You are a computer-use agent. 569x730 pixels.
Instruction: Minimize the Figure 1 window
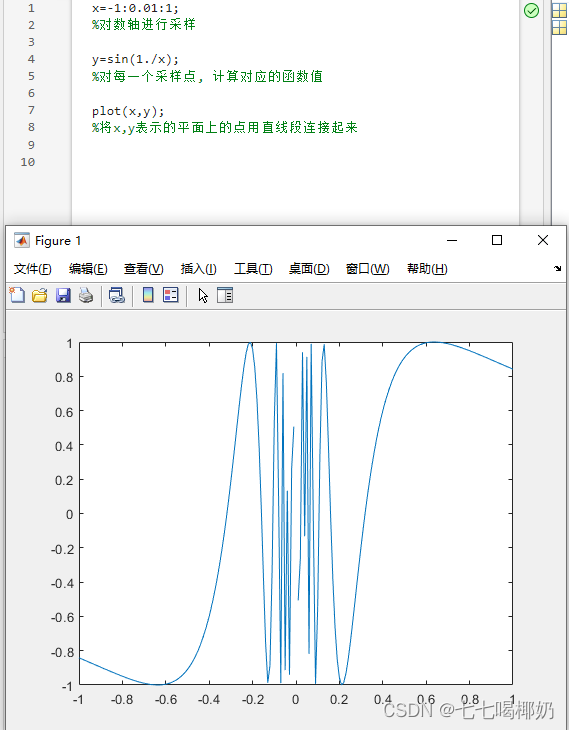click(x=452, y=240)
